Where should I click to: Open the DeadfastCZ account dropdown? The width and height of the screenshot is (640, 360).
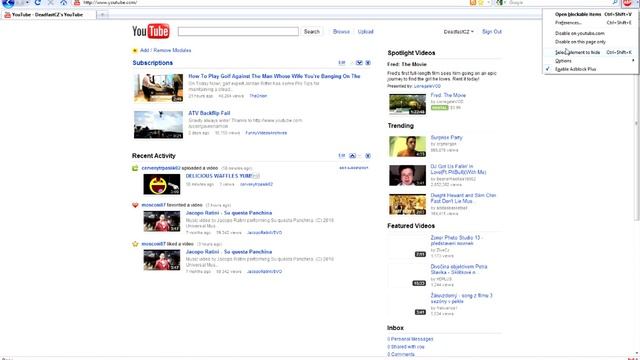point(458,32)
